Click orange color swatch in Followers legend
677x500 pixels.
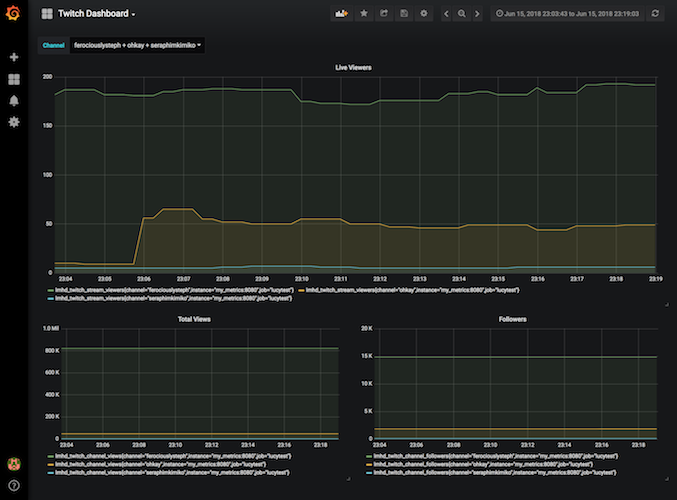369,465
